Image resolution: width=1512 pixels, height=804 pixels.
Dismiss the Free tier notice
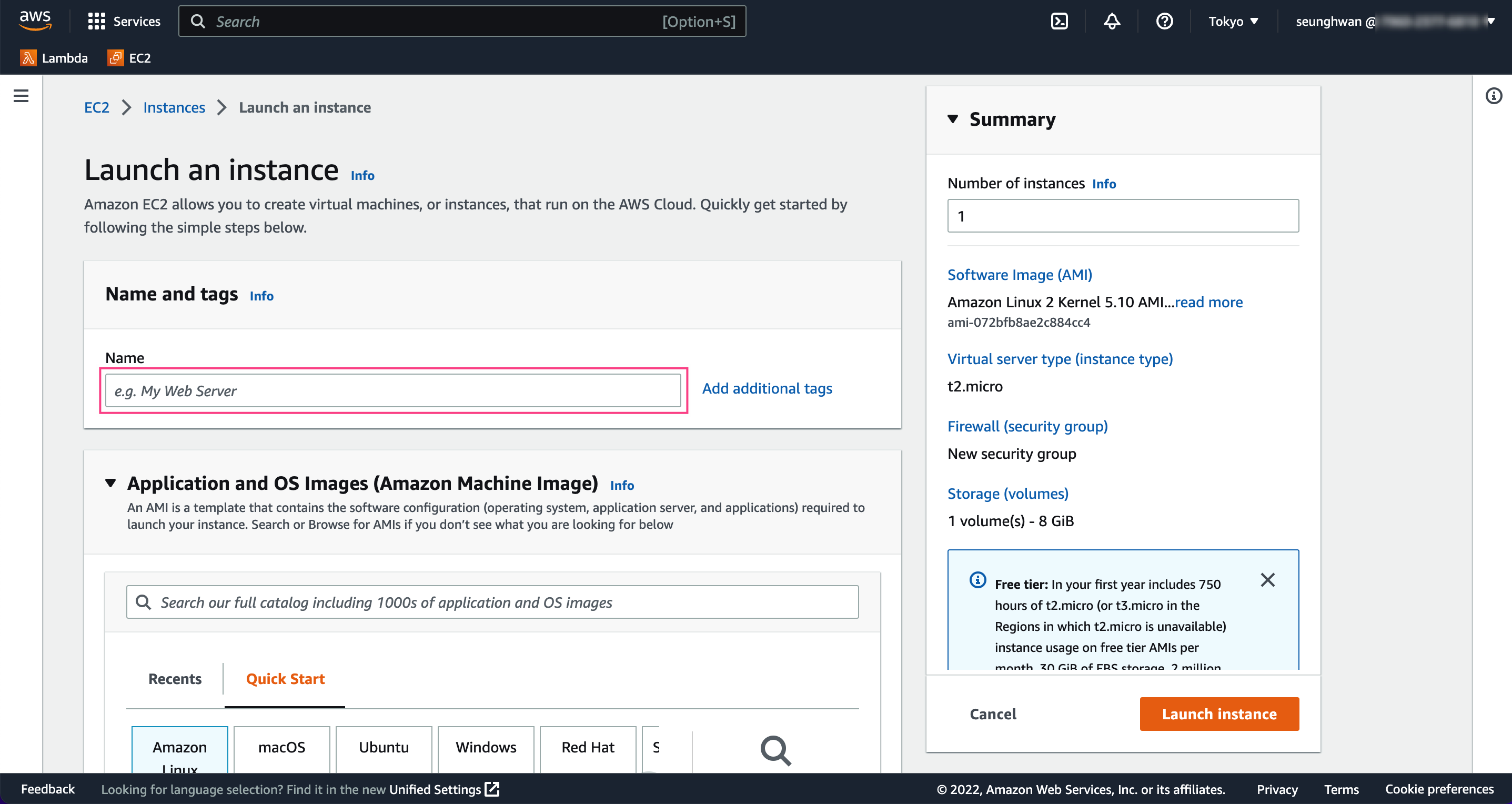pyautogui.click(x=1267, y=580)
